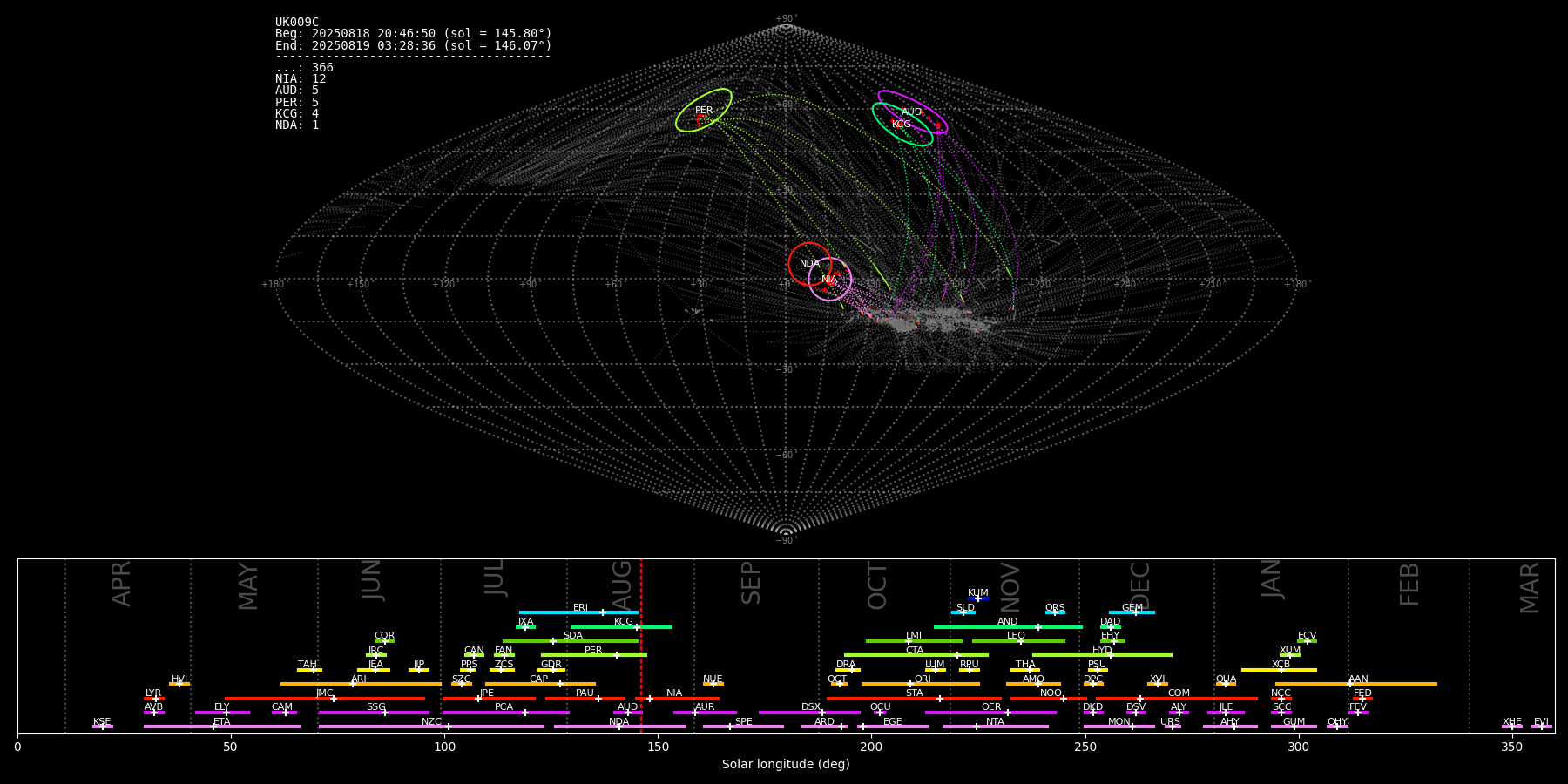Click the JXA timeline bar
Screen dimensions: 1568x784
coord(525,626)
